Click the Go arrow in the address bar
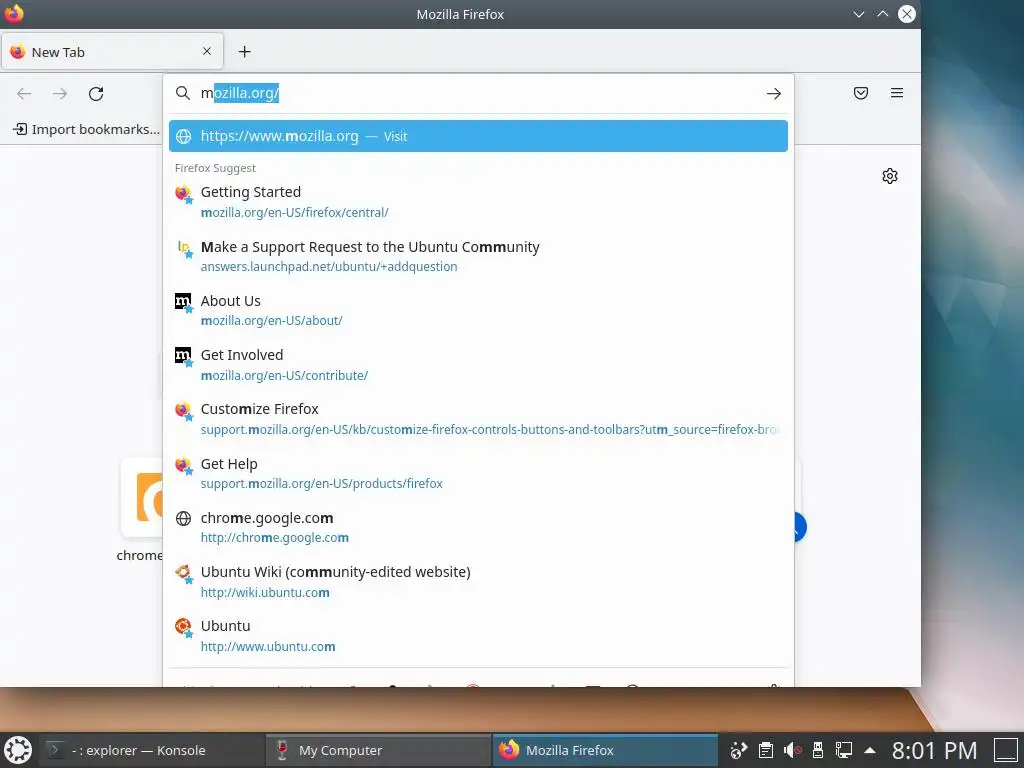Screen dimensions: 1024x768 774,93
